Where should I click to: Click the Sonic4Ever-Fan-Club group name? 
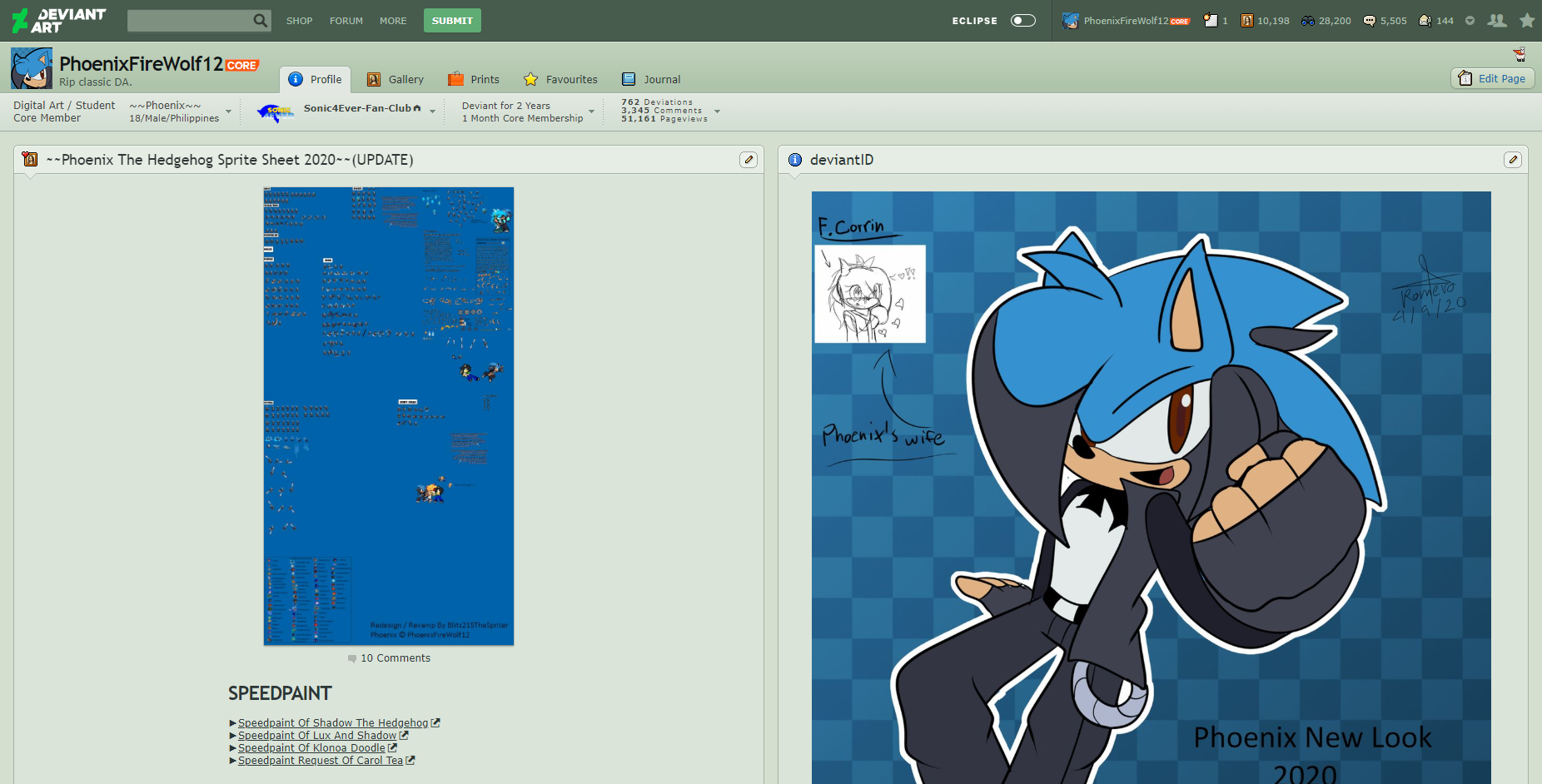point(357,108)
